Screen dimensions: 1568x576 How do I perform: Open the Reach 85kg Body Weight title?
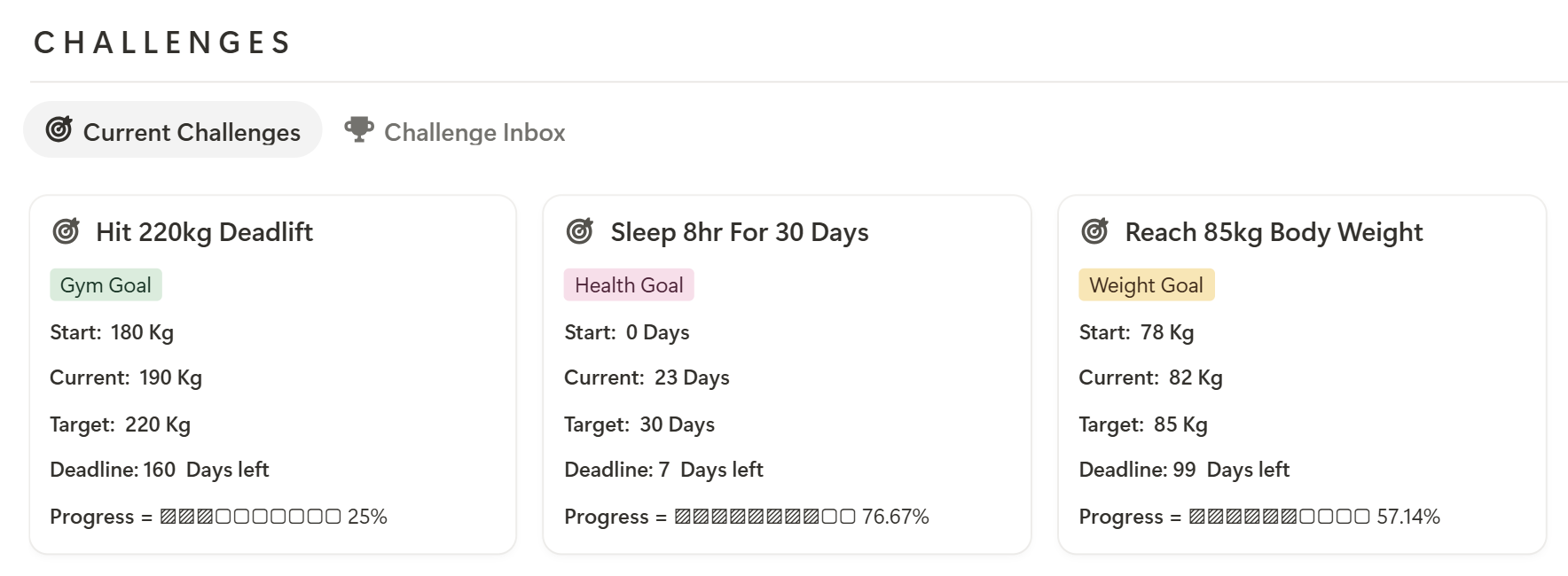[1274, 232]
